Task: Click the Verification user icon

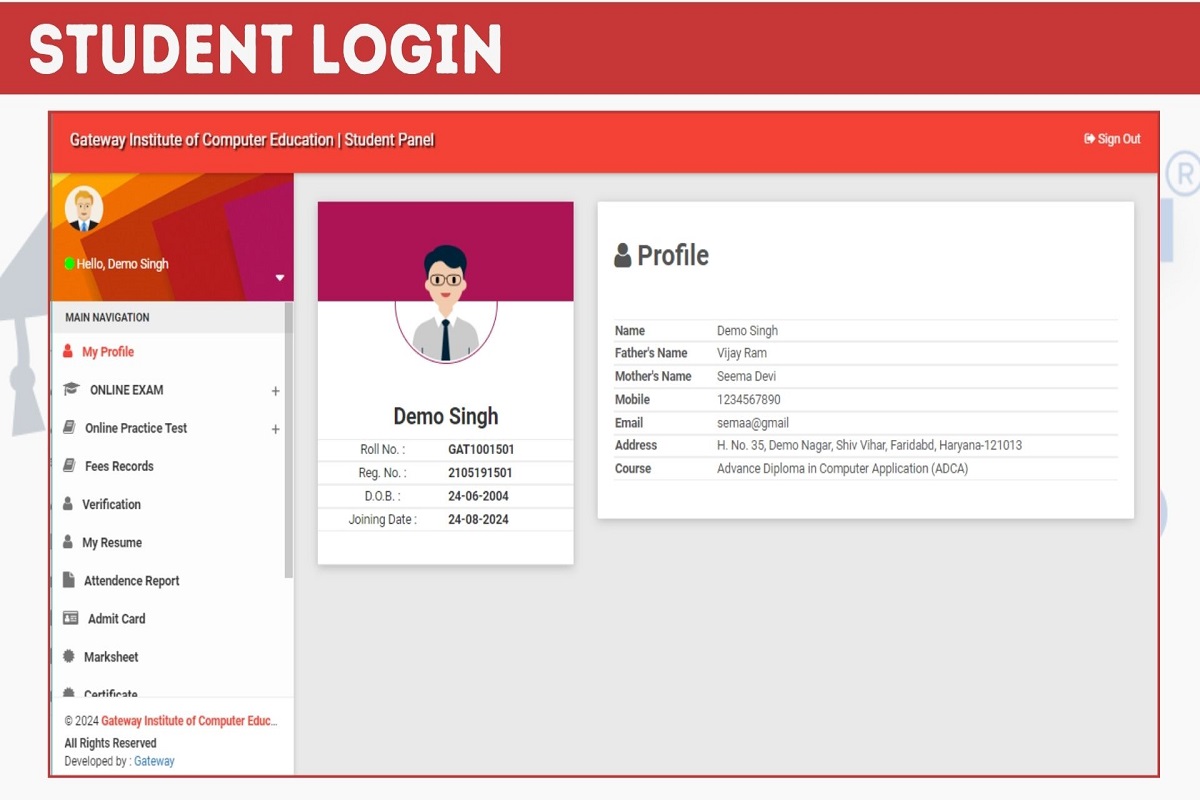Action: pos(68,504)
